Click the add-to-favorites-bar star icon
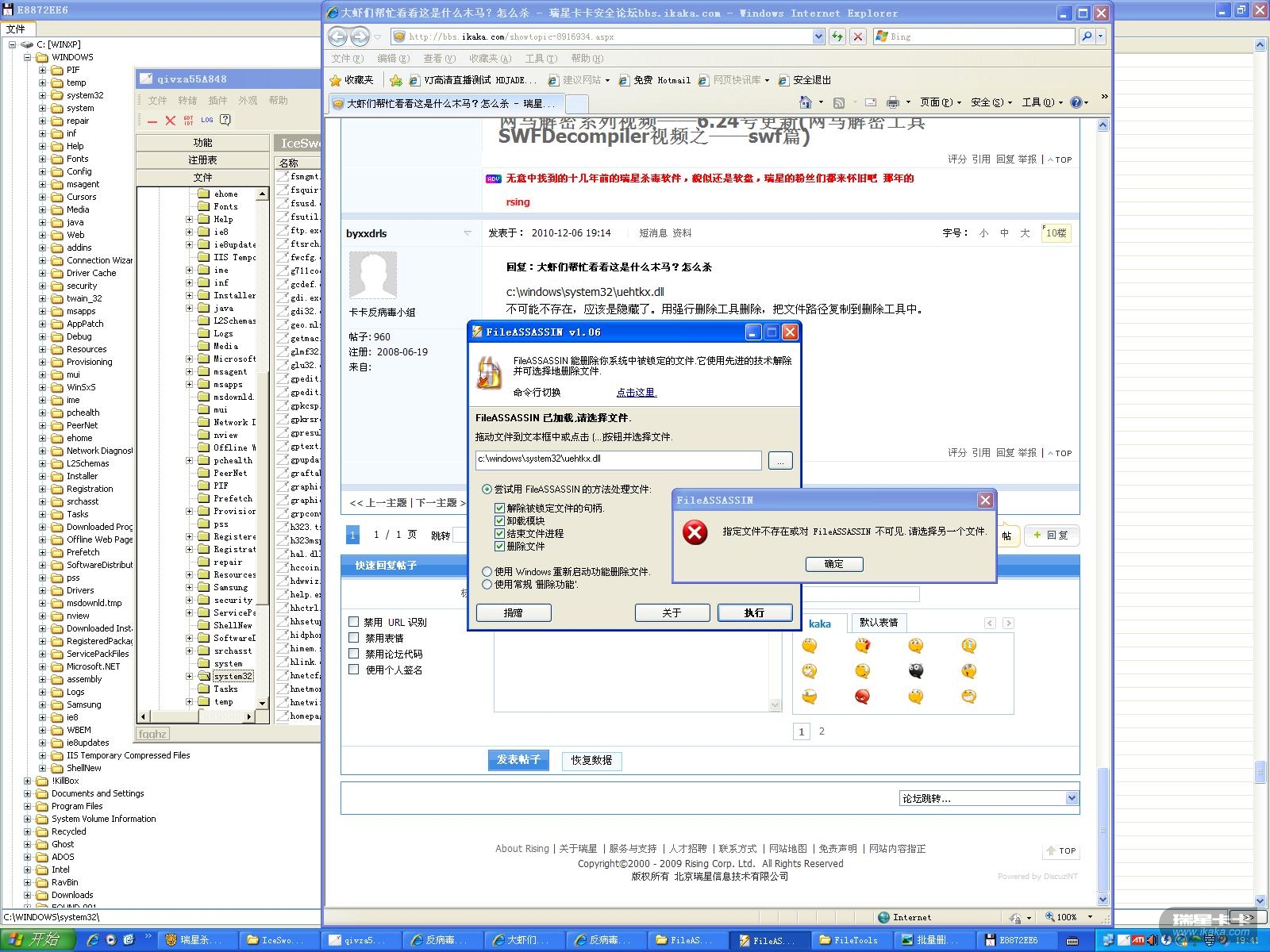This screenshot has height=952, width=1270. 396,80
